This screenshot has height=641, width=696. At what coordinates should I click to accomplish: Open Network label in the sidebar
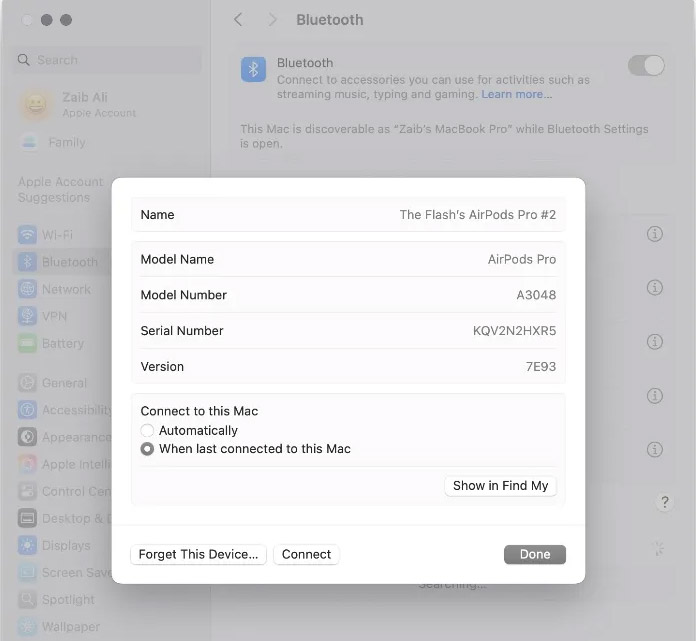(66, 289)
